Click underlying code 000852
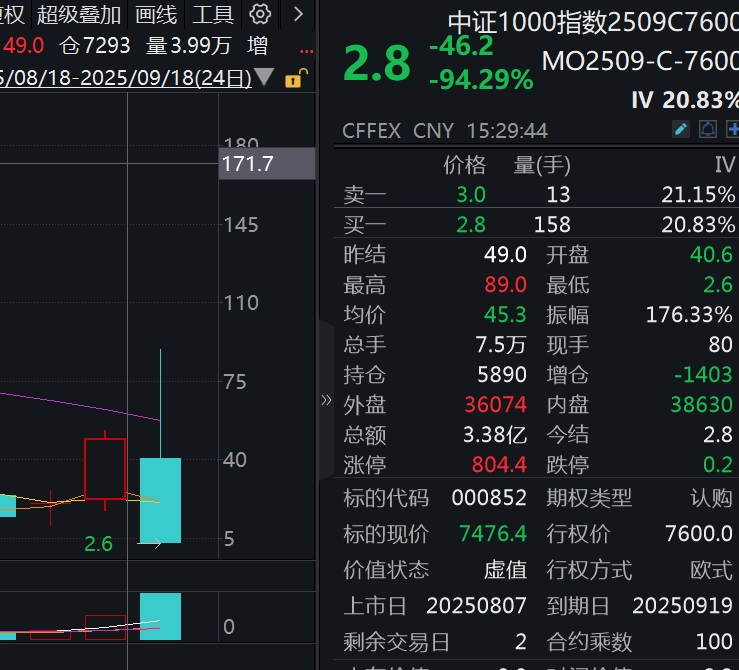 click(489, 498)
